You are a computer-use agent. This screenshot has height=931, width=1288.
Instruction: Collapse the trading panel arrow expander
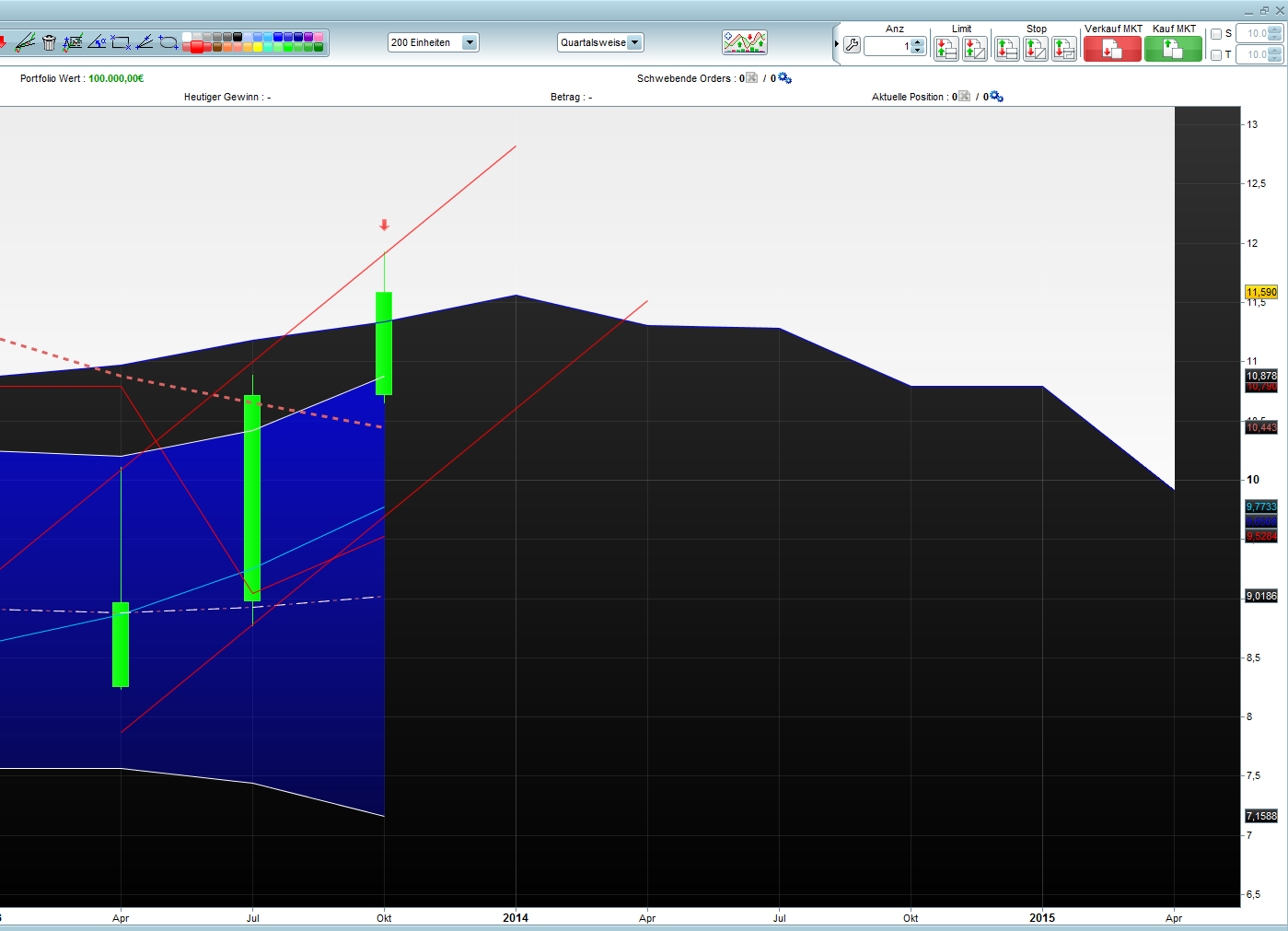(x=836, y=44)
